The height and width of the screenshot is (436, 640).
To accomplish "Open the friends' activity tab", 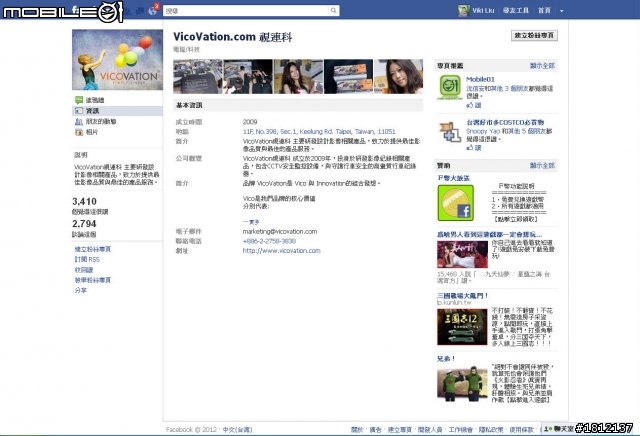I will [x=101, y=121].
